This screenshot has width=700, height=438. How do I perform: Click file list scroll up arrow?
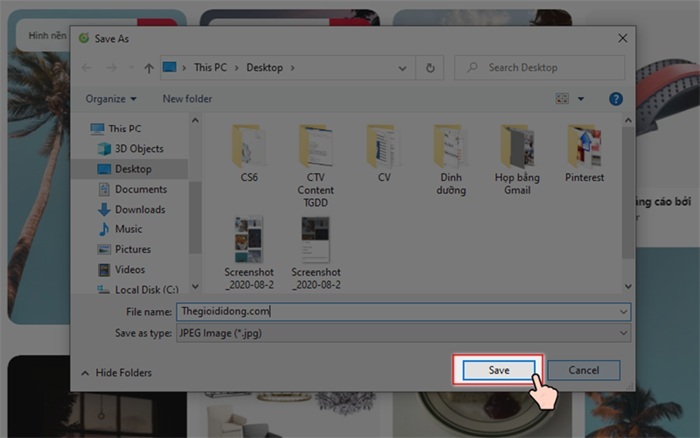628,121
